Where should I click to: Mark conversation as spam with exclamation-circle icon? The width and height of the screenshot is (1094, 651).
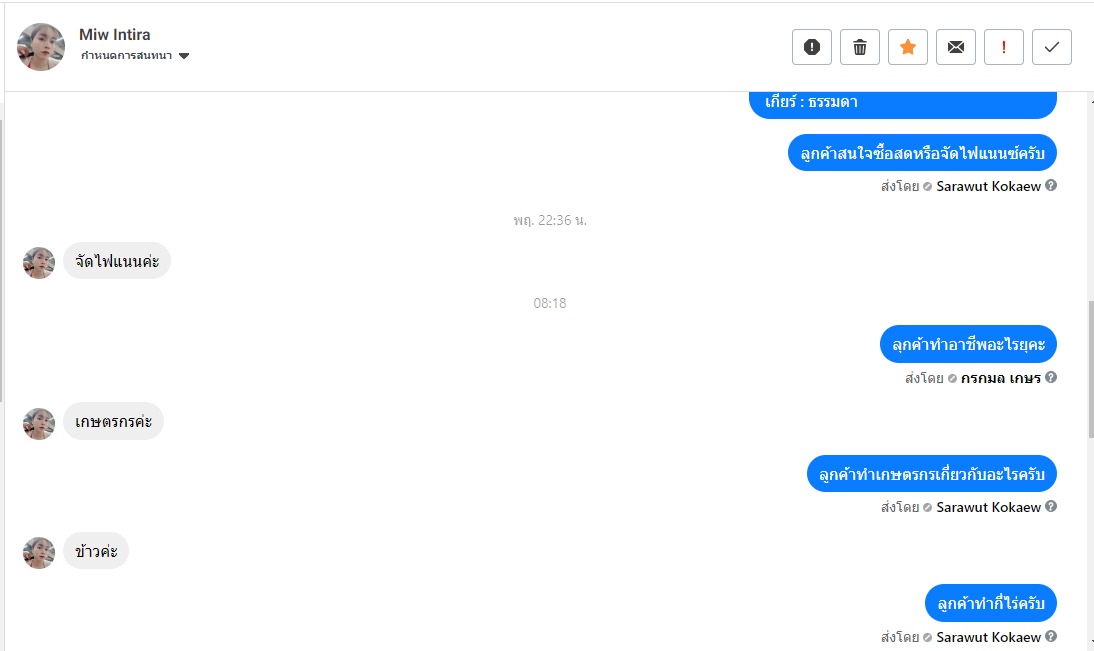811,47
